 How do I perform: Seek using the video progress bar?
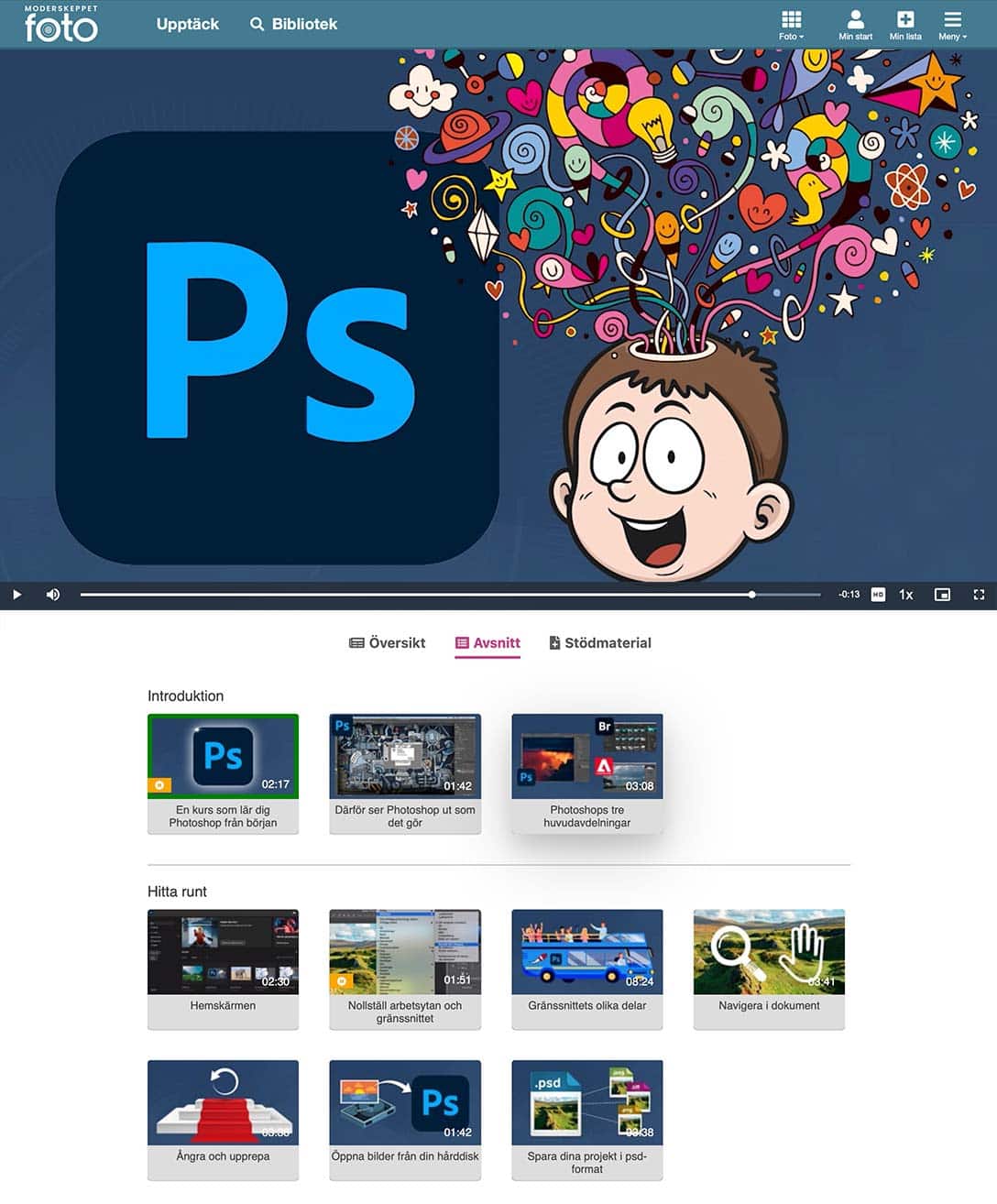[x=450, y=595]
